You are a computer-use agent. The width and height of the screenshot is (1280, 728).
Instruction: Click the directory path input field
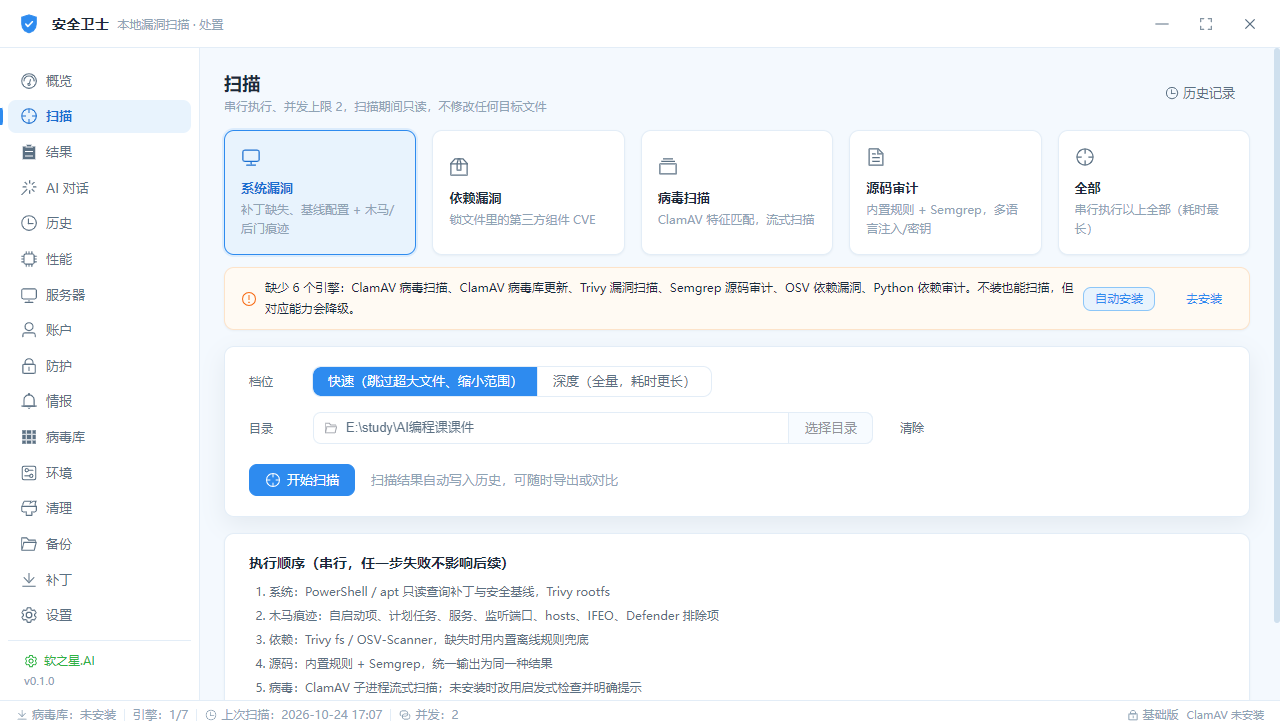551,428
